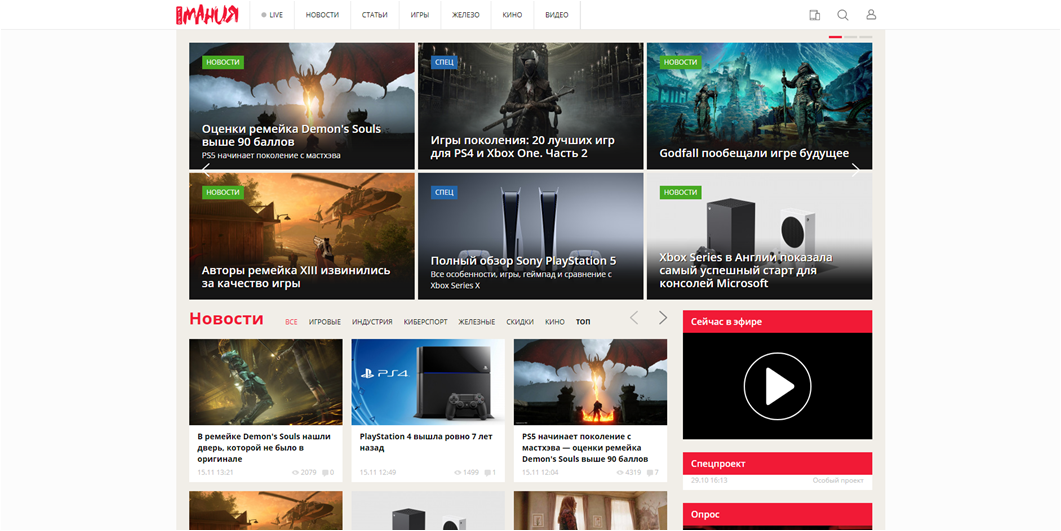
Task: Open the devices icon in header
Action: point(815,15)
